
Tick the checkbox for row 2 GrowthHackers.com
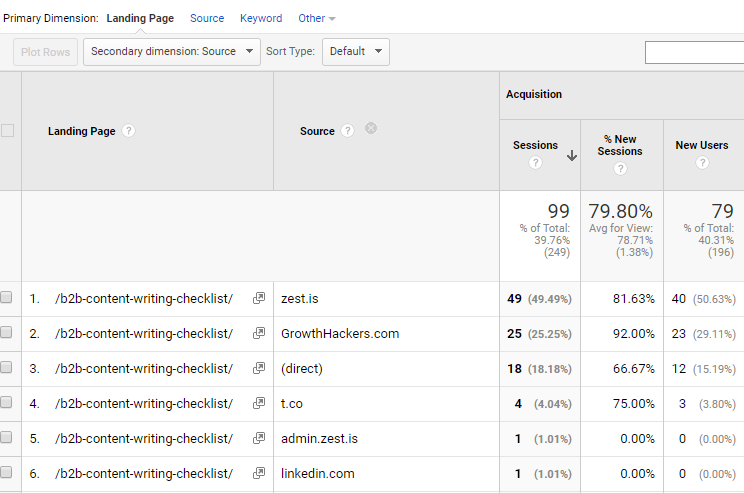7,333
